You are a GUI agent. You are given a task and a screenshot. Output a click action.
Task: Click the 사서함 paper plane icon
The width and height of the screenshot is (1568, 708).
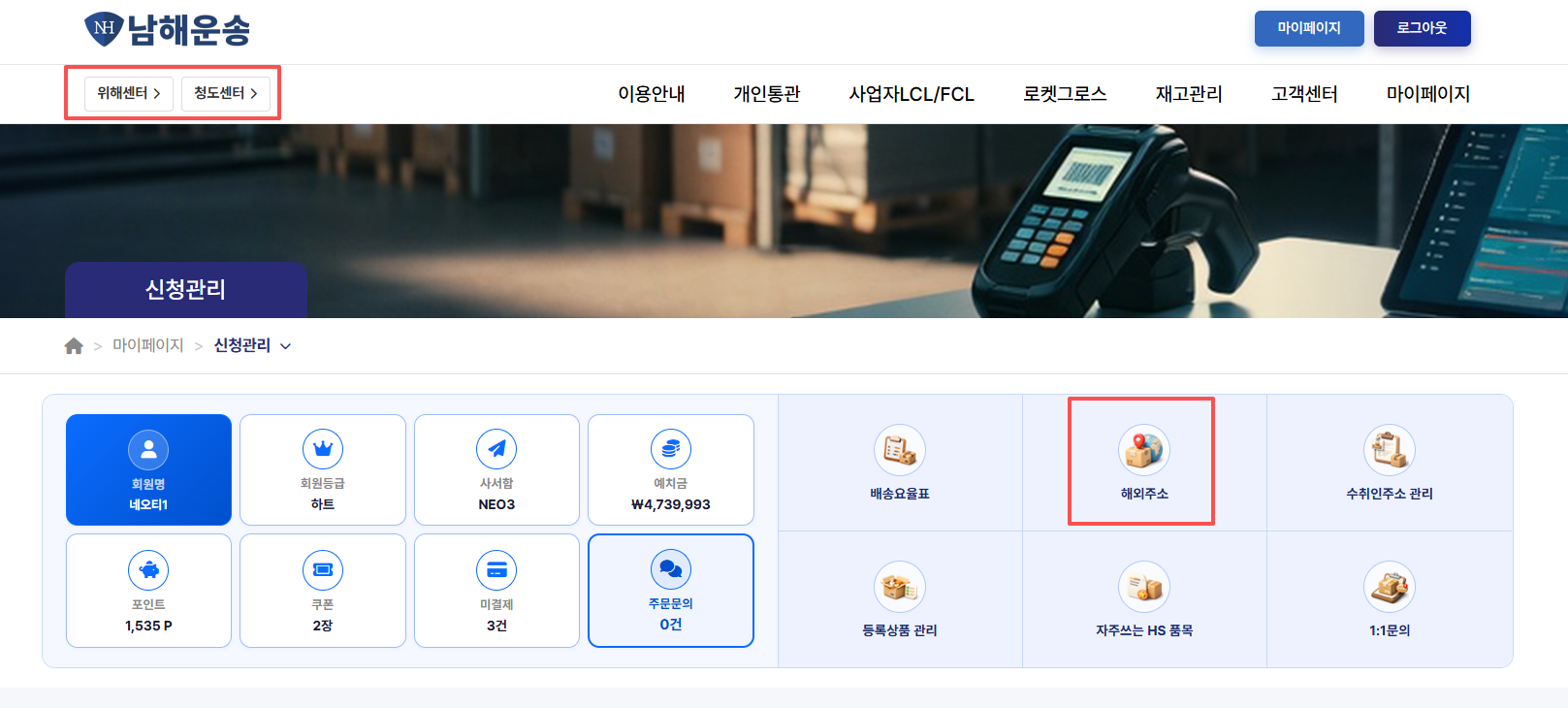(x=496, y=449)
